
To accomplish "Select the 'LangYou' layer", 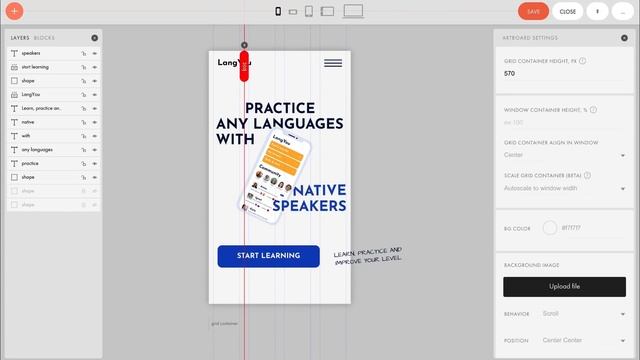I will pyautogui.click(x=54, y=95).
